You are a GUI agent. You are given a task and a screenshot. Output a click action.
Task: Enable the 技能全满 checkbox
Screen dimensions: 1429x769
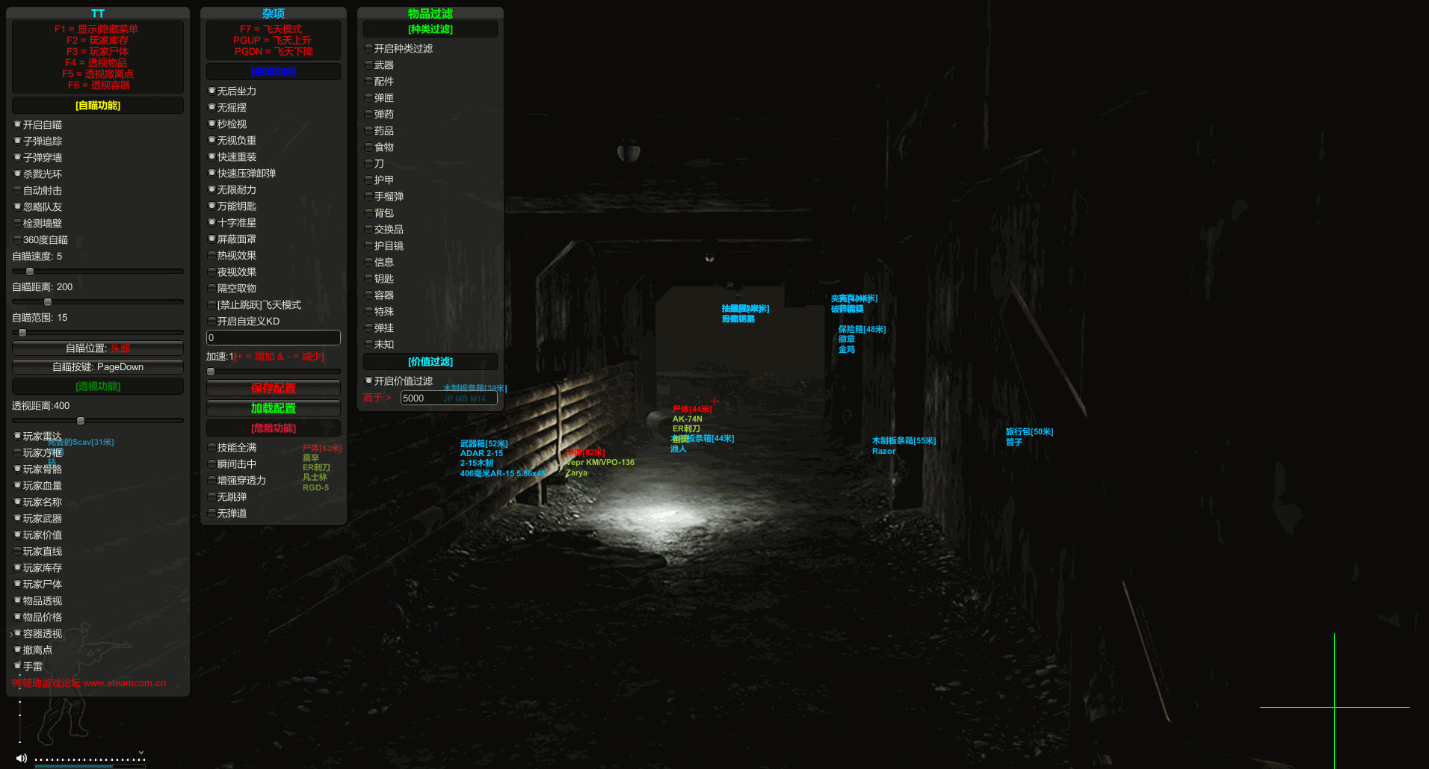pos(211,447)
